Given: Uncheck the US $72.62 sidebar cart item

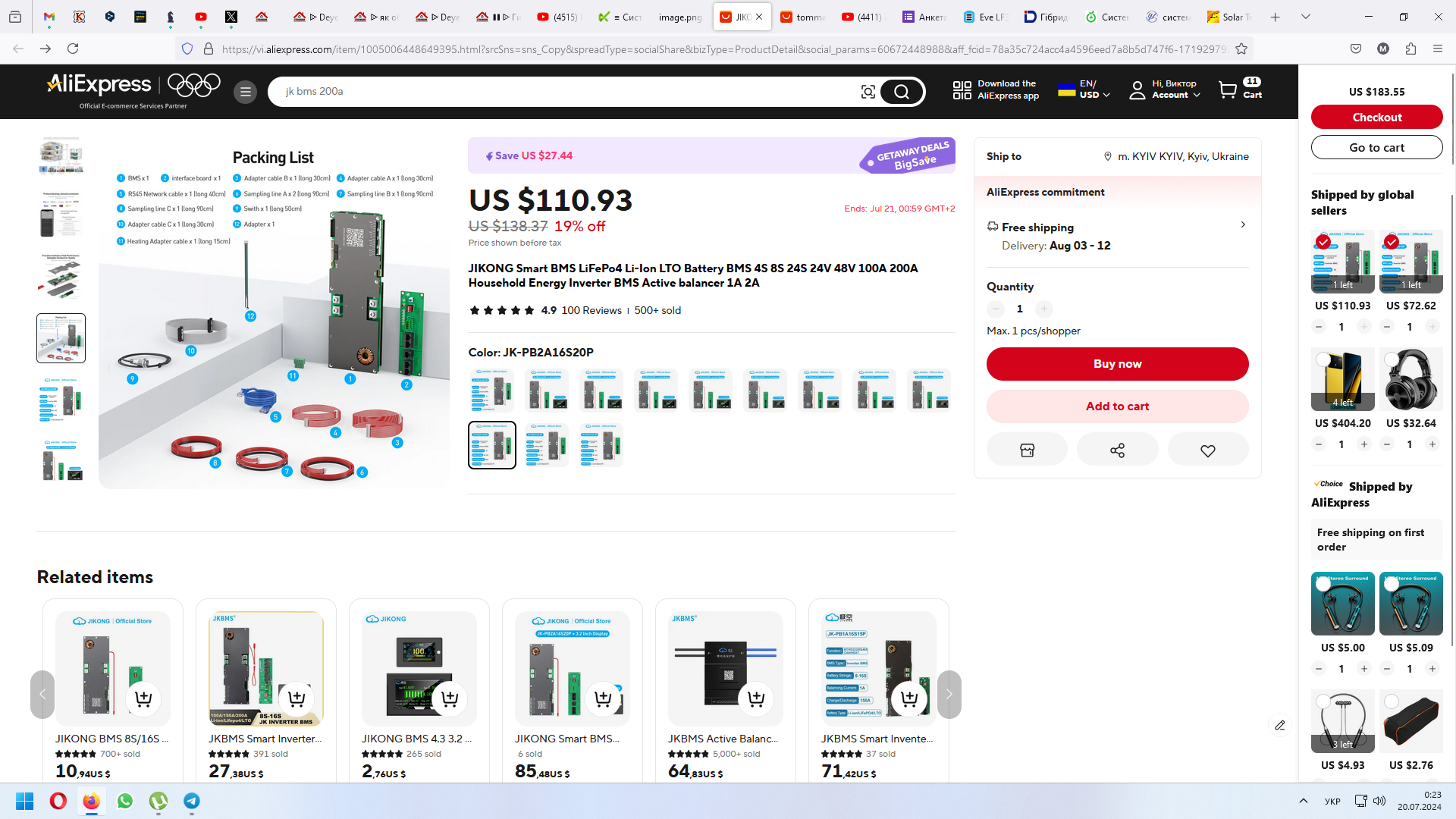Looking at the screenshot, I should (x=1392, y=242).
